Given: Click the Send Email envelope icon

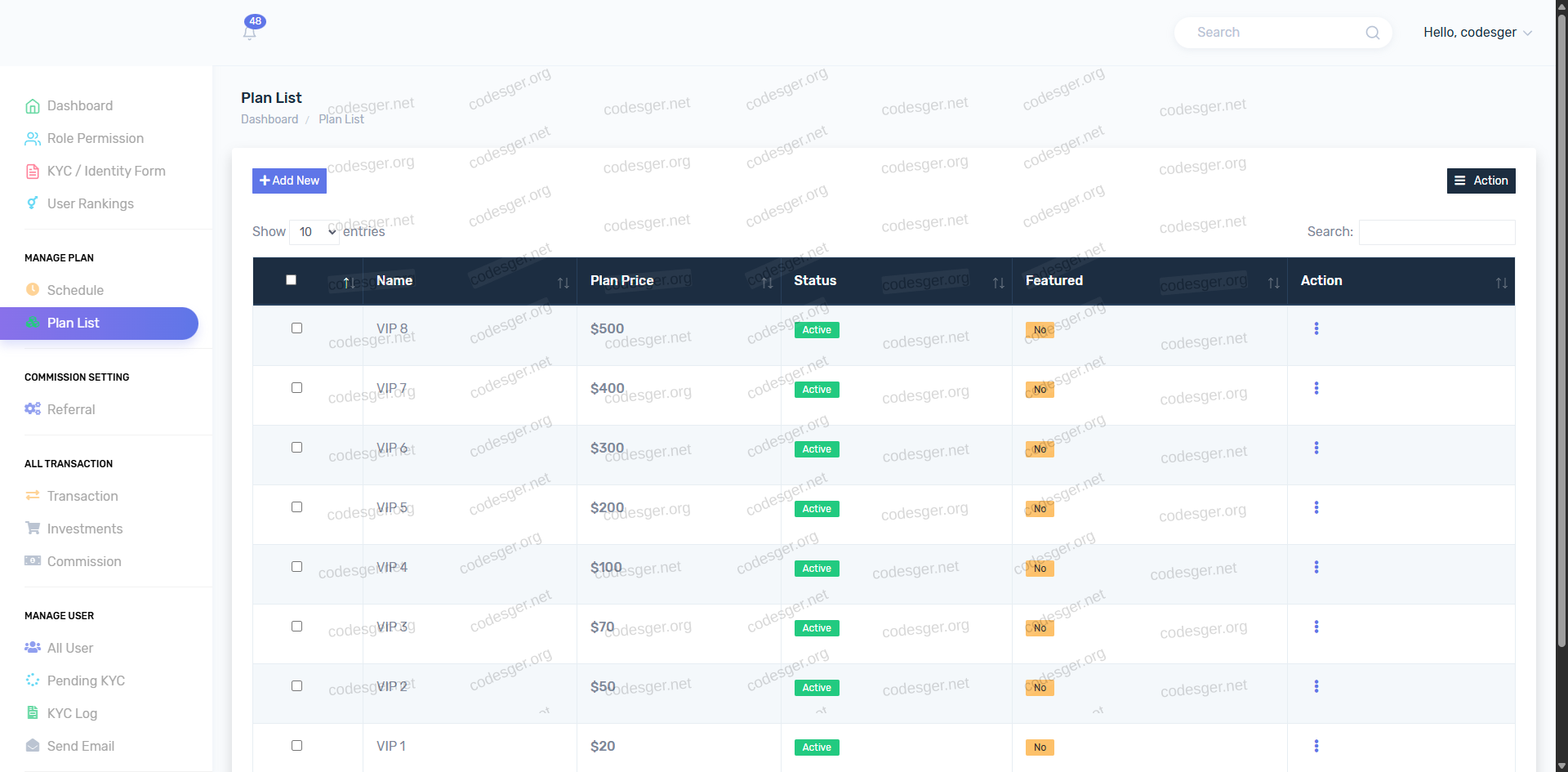Looking at the screenshot, I should pos(33,746).
